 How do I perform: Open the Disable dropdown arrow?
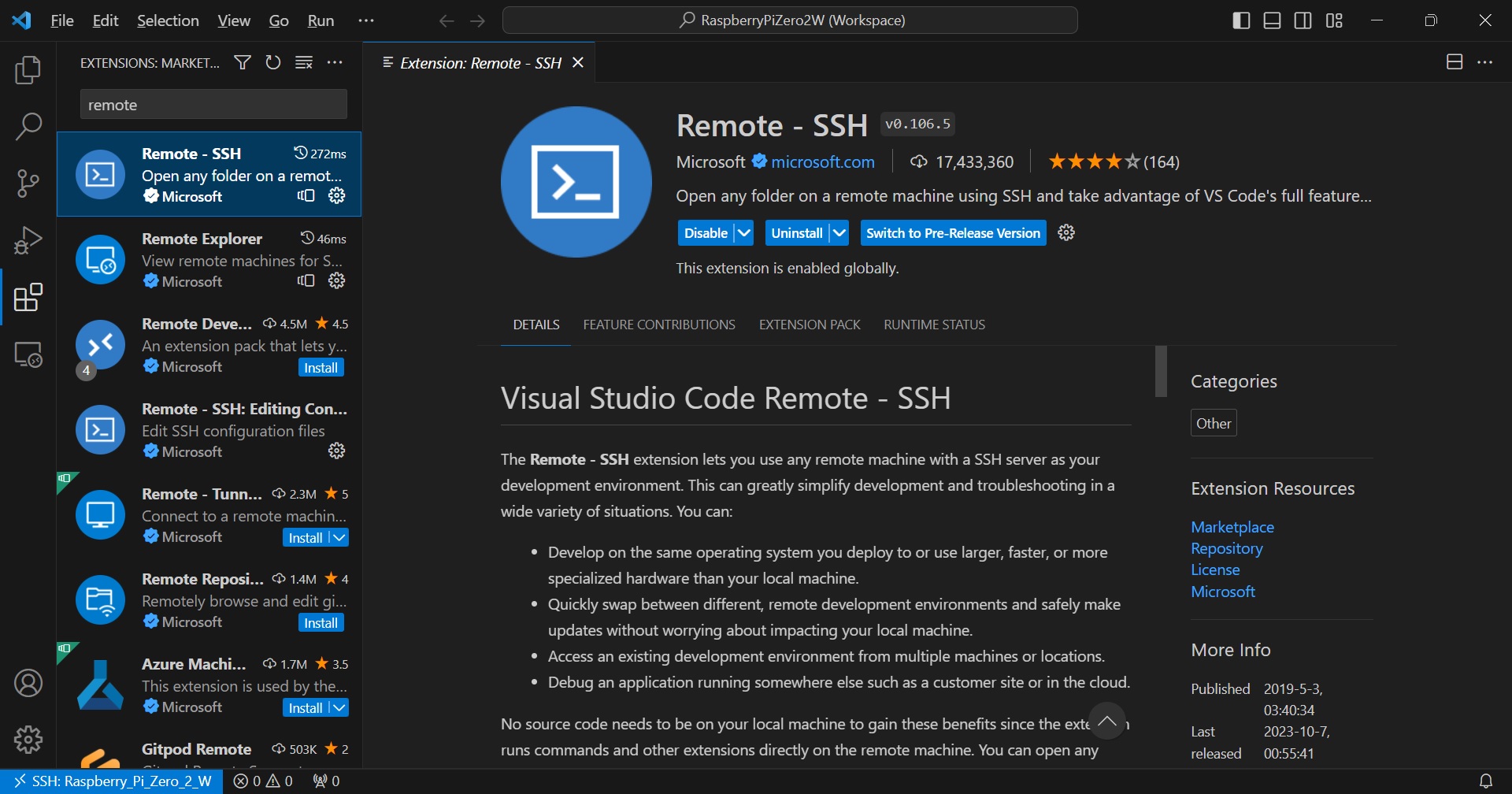click(x=743, y=232)
